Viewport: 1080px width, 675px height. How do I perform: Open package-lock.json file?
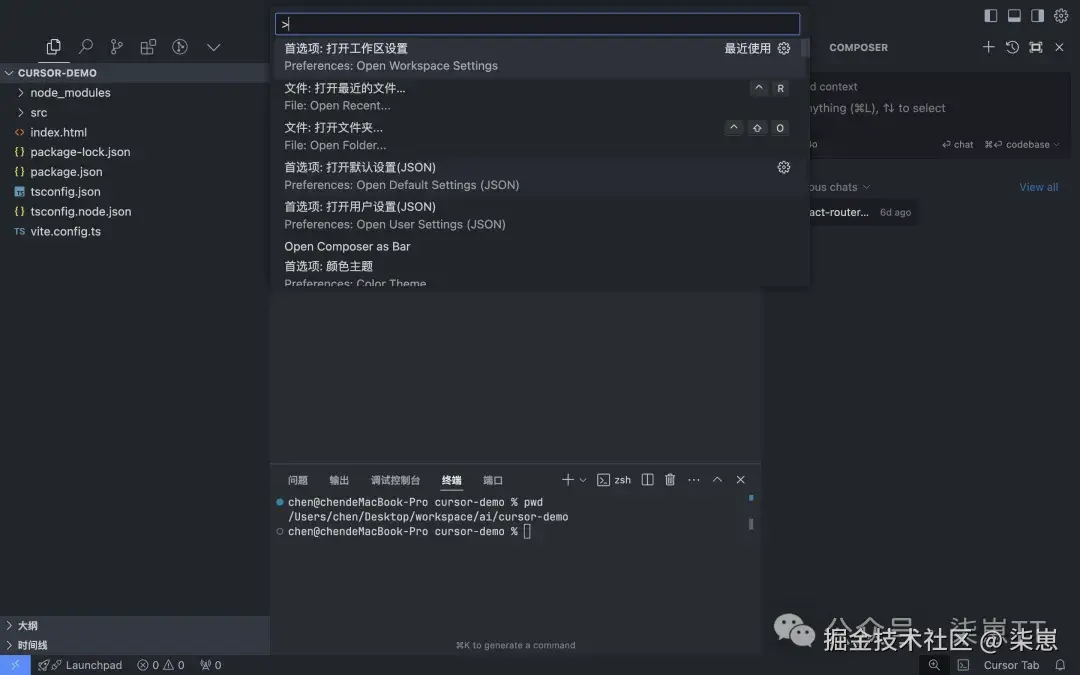click(134, 152)
